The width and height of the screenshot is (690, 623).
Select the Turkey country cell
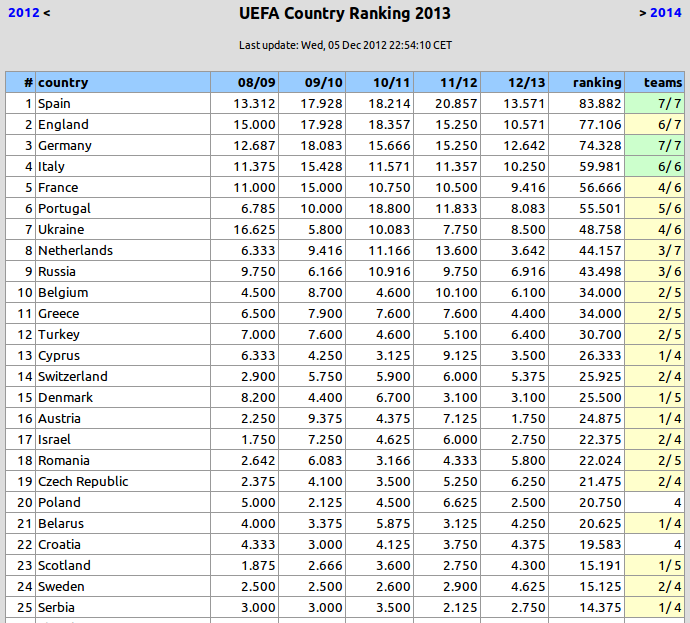(123, 334)
